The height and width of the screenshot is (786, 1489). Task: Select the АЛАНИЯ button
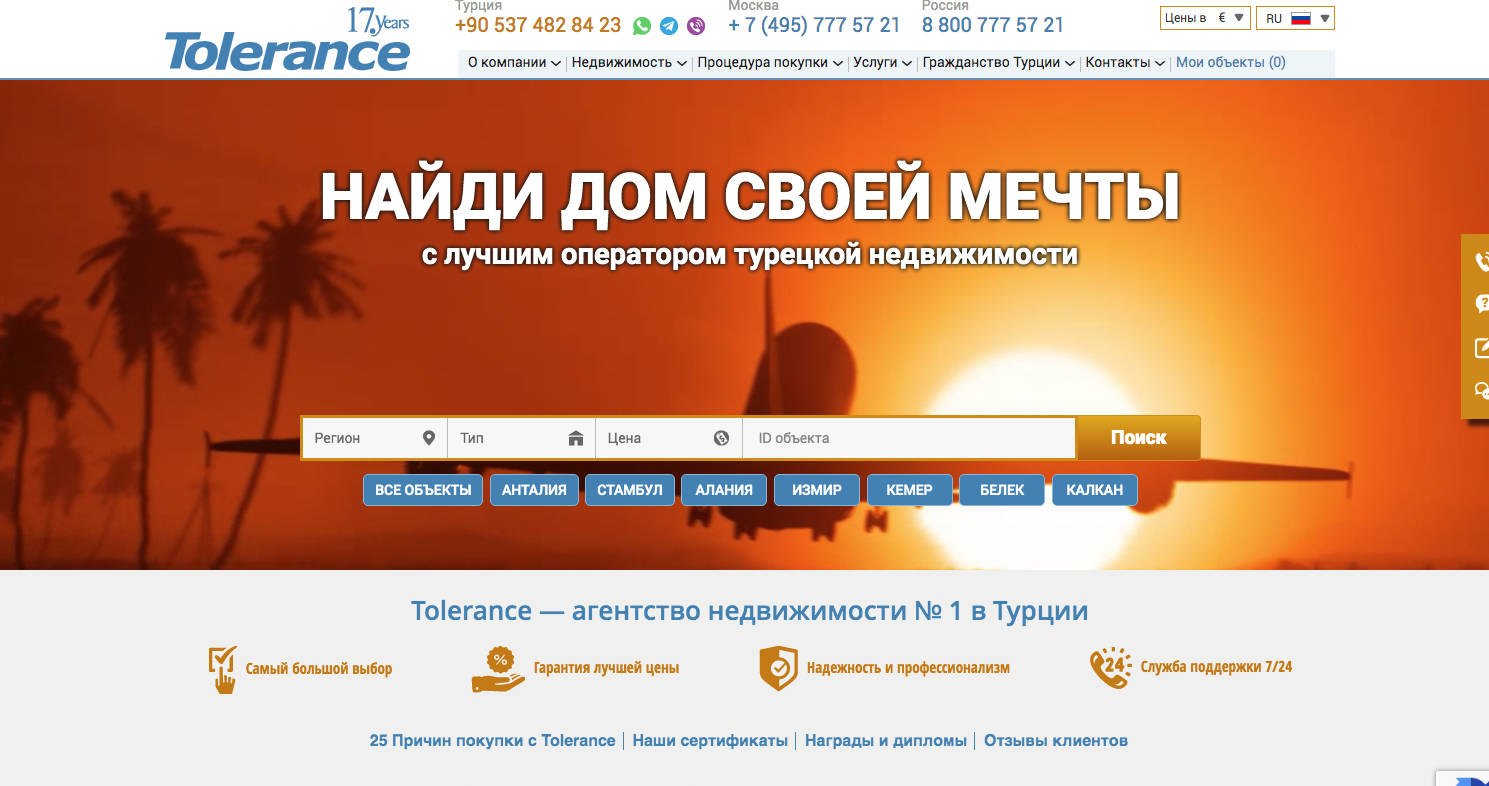click(724, 490)
